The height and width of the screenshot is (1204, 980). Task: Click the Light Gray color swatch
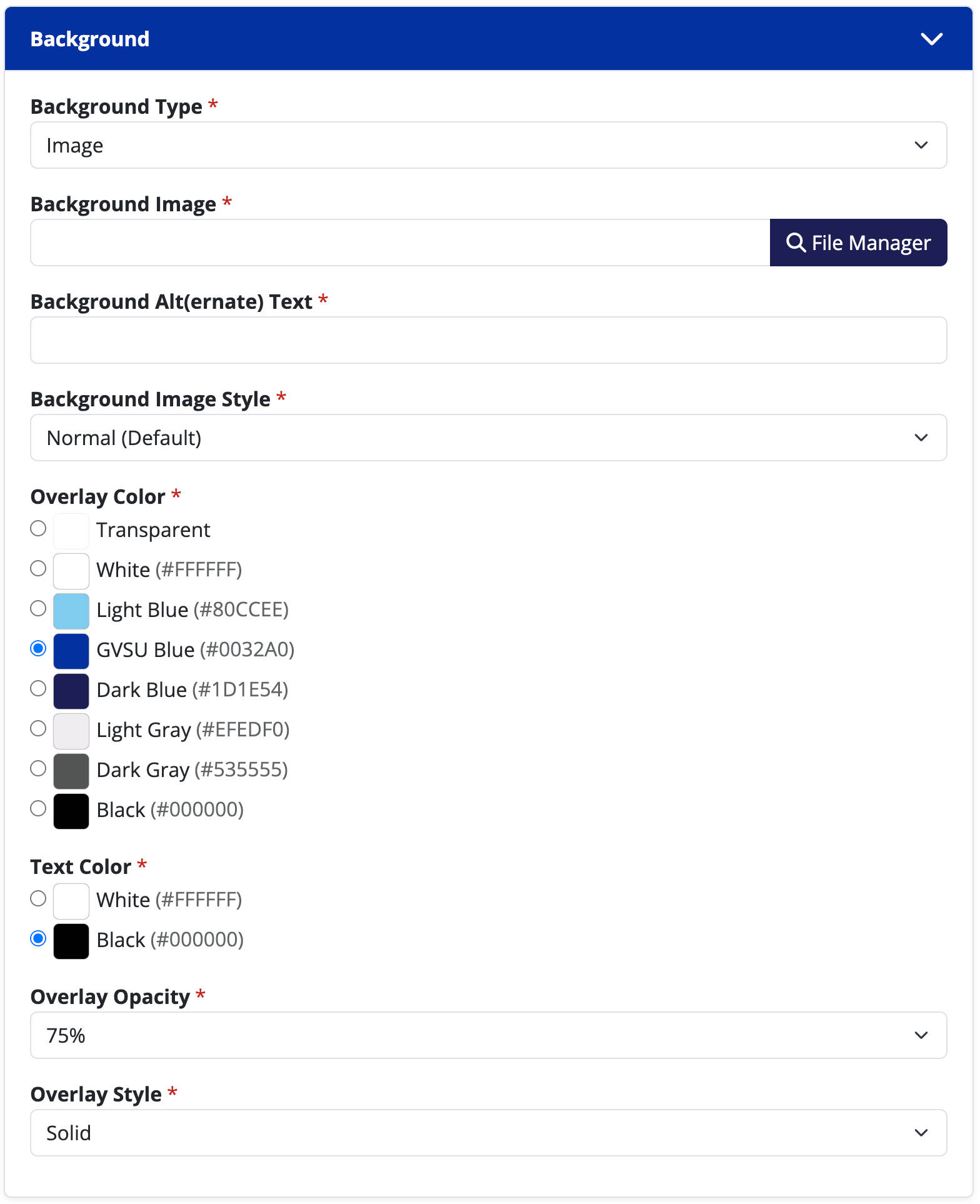[71, 731]
